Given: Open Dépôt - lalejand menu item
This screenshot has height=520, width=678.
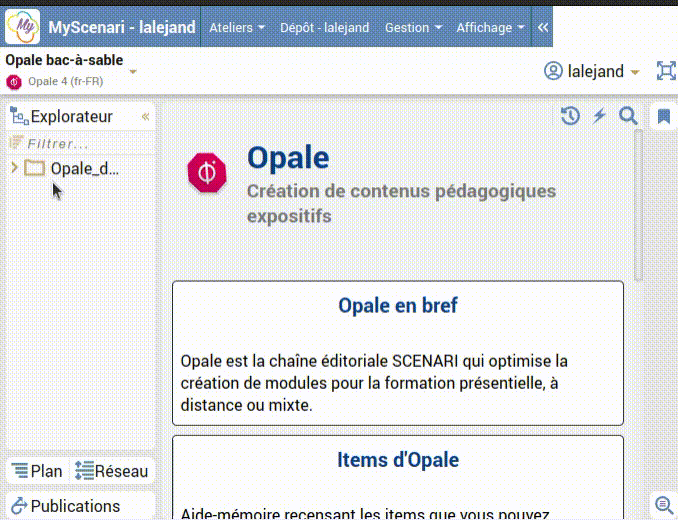Looking at the screenshot, I should point(324,27).
